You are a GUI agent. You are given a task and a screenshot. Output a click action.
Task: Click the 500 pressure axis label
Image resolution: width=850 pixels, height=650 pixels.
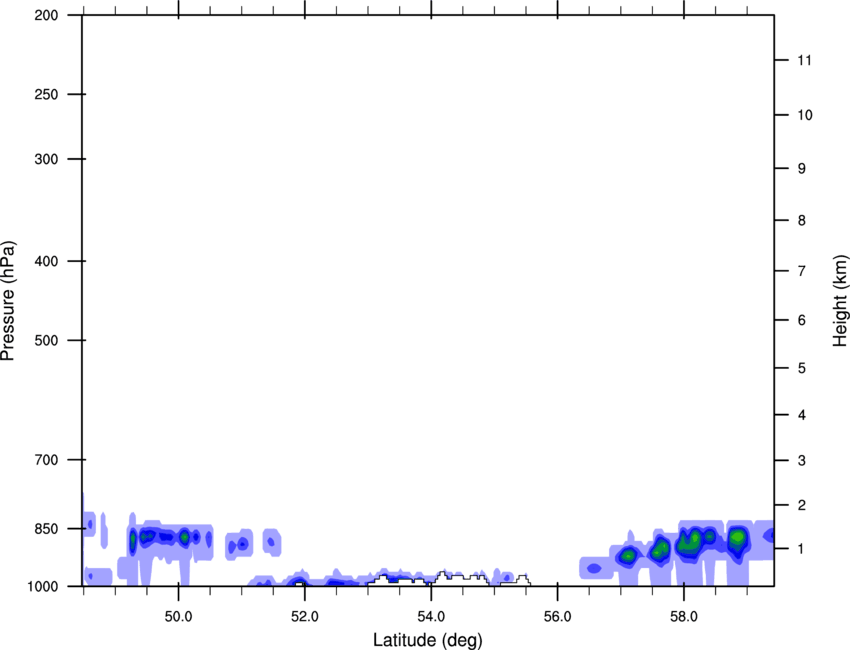coord(46,340)
